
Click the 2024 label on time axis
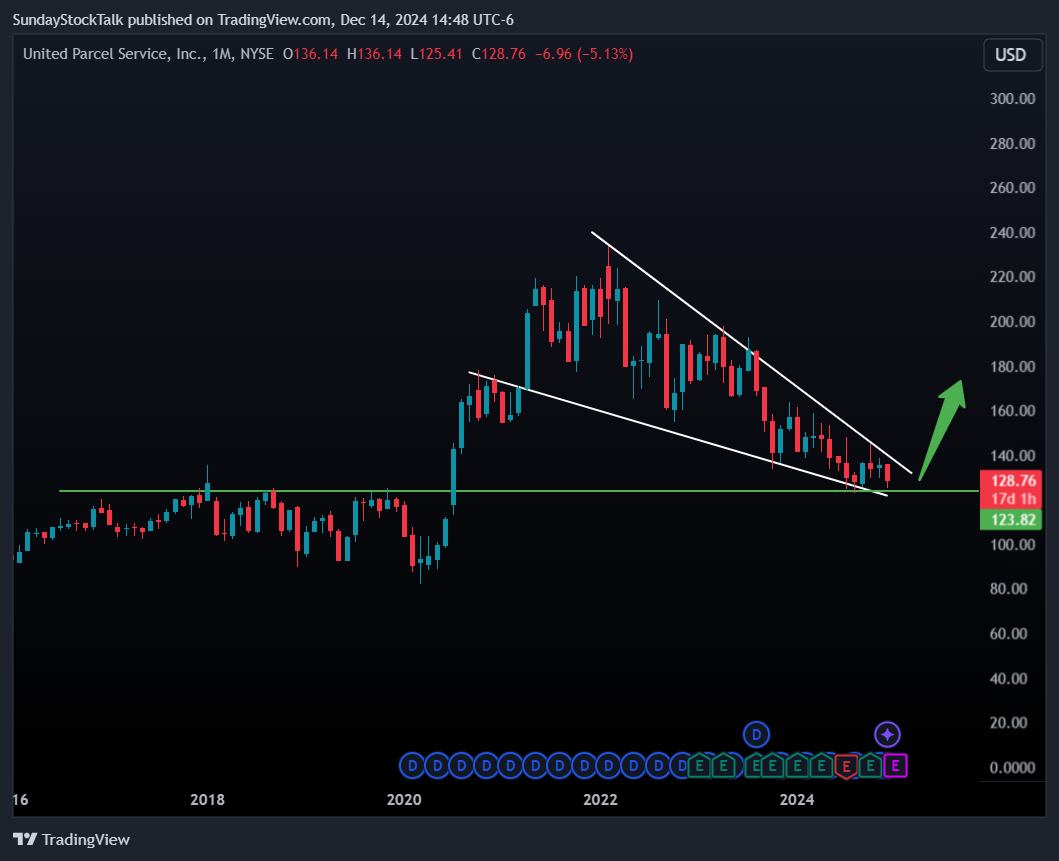coord(797,800)
